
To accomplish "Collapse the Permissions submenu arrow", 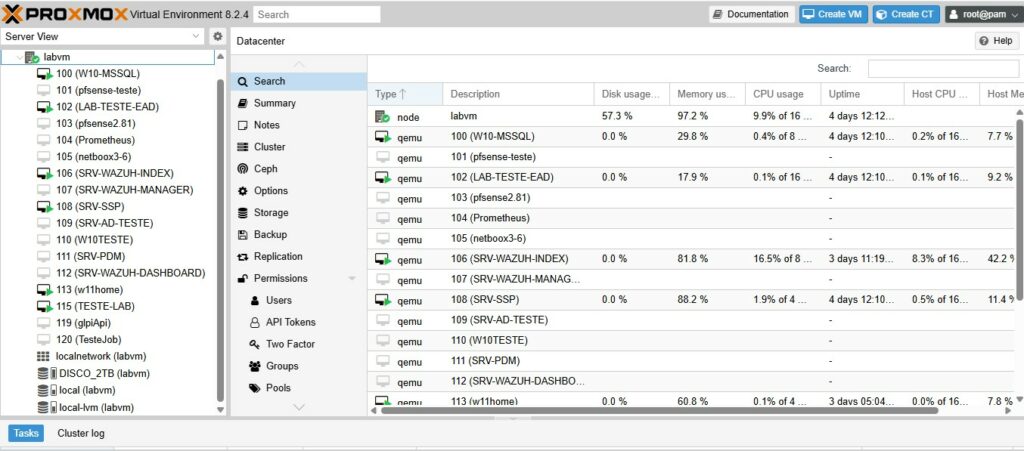I will tap(353, 279).
